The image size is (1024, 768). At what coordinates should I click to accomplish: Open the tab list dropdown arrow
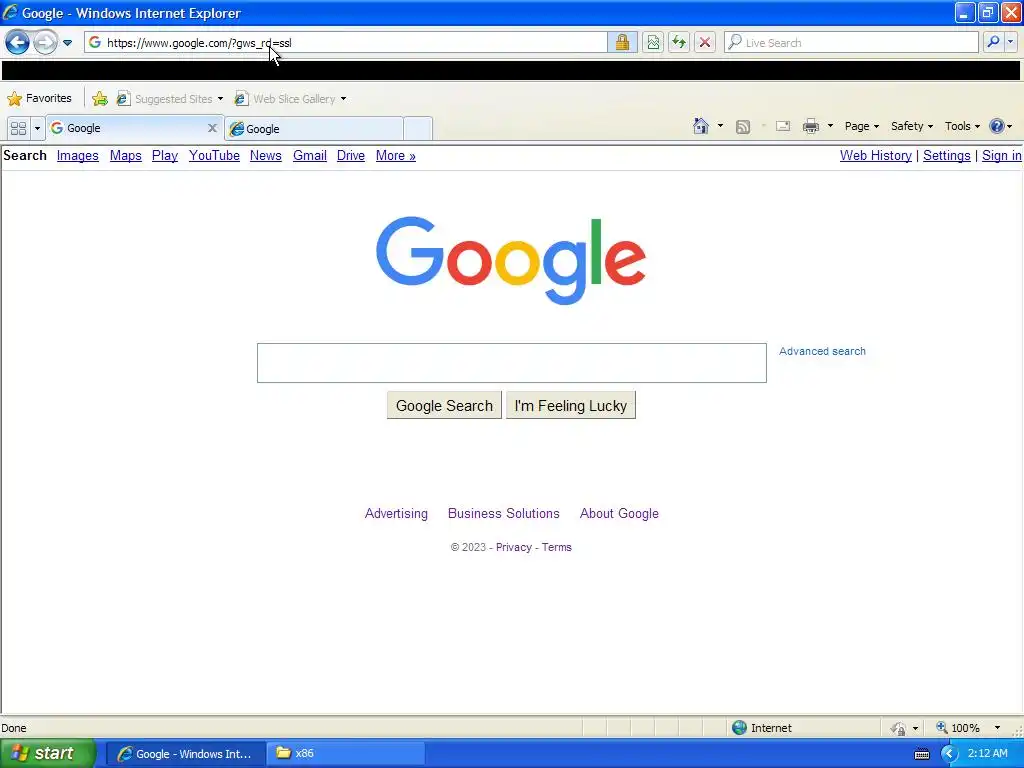(x=37, y=128)
